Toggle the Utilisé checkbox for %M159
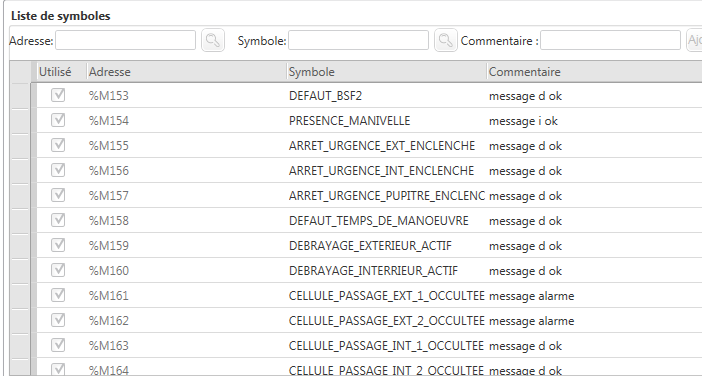This screenshot has width=702, height=376. pyautogui.click(x=58, y=245)
